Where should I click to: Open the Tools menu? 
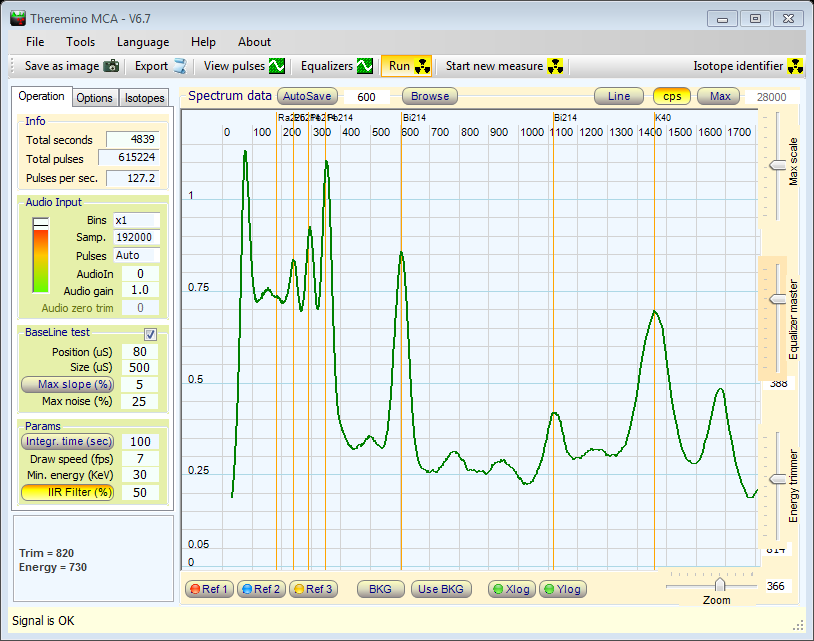(x=81, y=42)
